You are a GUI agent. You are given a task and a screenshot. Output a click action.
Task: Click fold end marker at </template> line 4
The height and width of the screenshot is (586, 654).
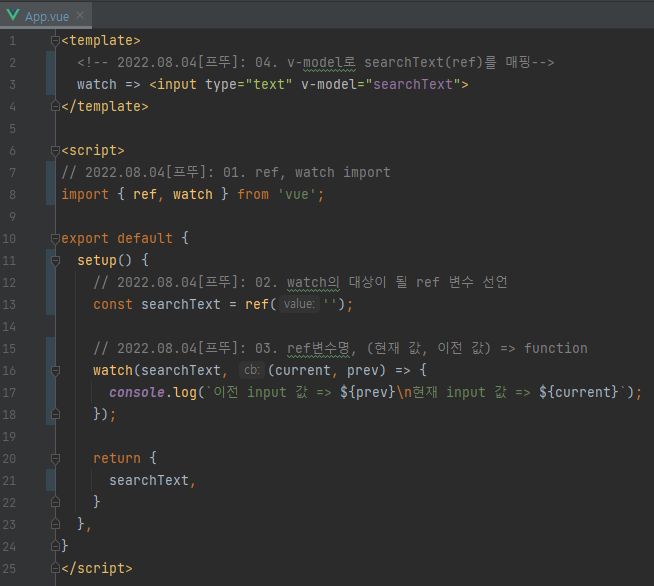point(55,106)
